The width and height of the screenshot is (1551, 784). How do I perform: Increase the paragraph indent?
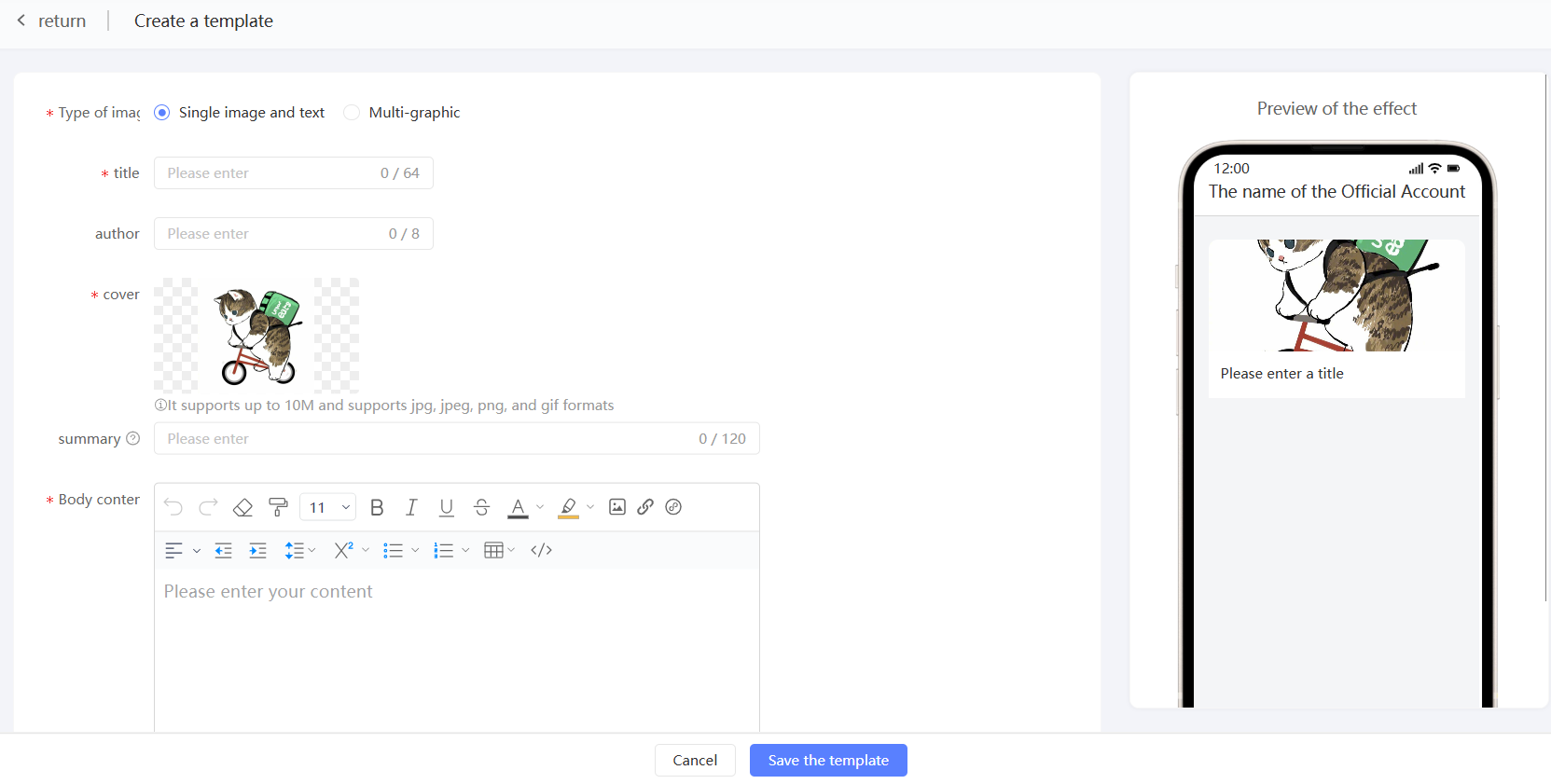(x=257, y=551)
